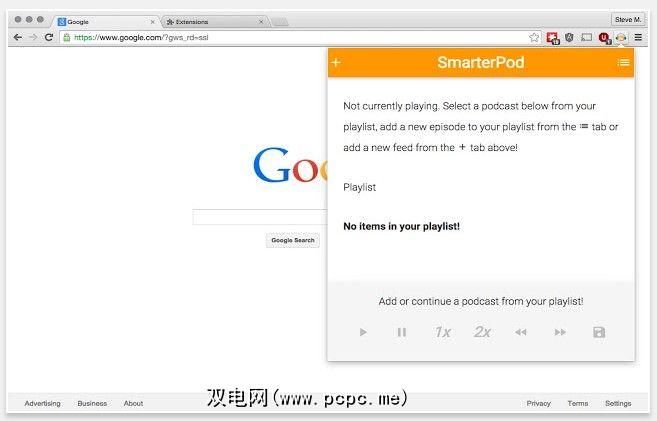Open the Chrome hamburger menu
657x421 pixels.
tap(638, 37)
